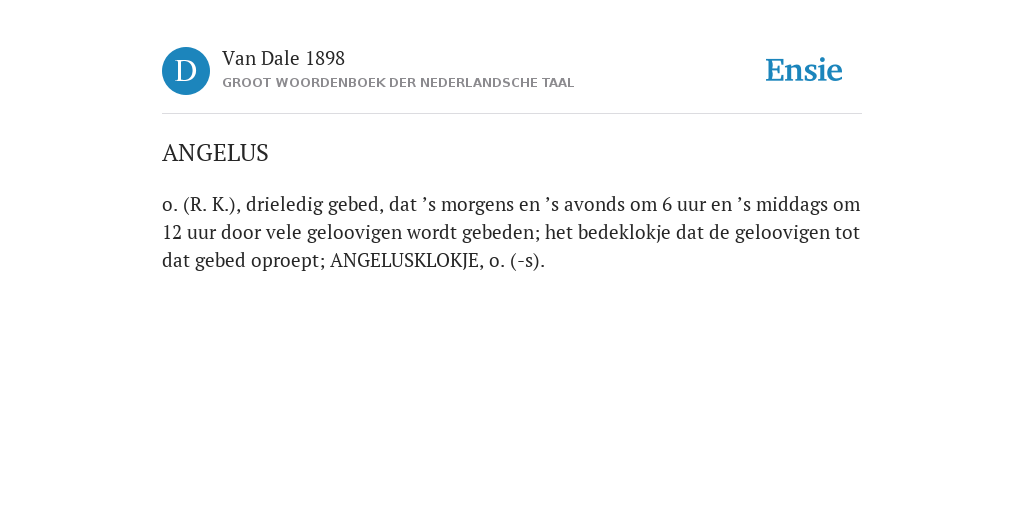Viewport: 1024px width, 512px height.
Task: Click the word oproept in the last line
Action: [285, 261]
